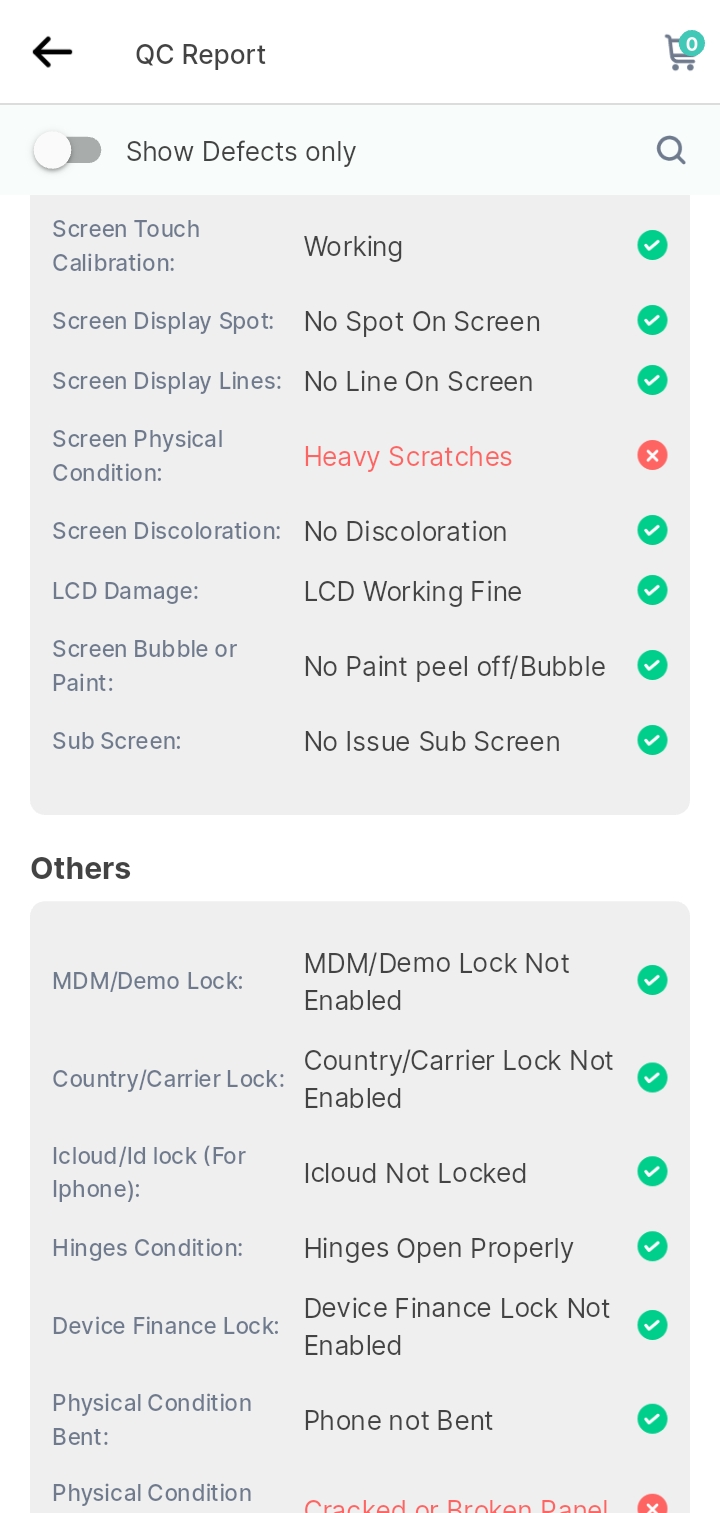Tap green check for Icloud Not Locked
This screenshot has height=1513, width=720.
(652, 1172)
